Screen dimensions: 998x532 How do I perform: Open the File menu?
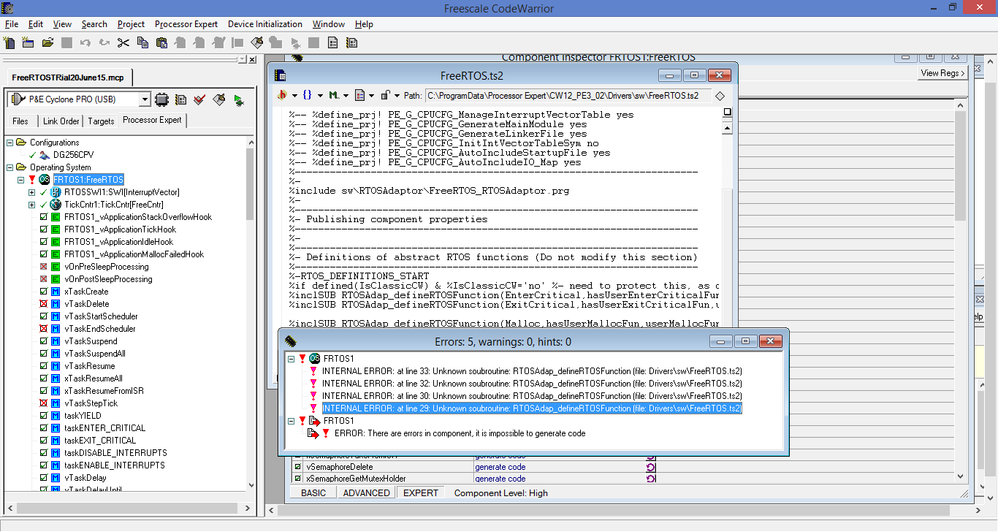click(x=11, y=24)
